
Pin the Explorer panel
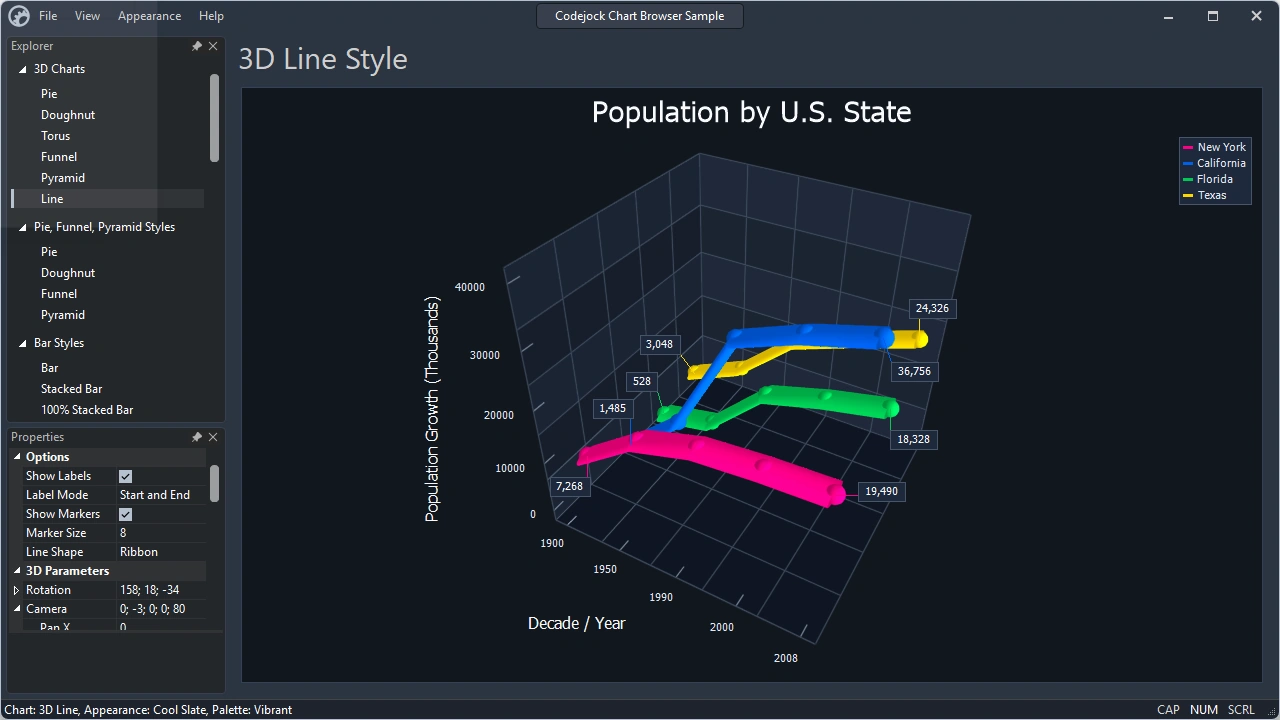(x=197, y=46)
